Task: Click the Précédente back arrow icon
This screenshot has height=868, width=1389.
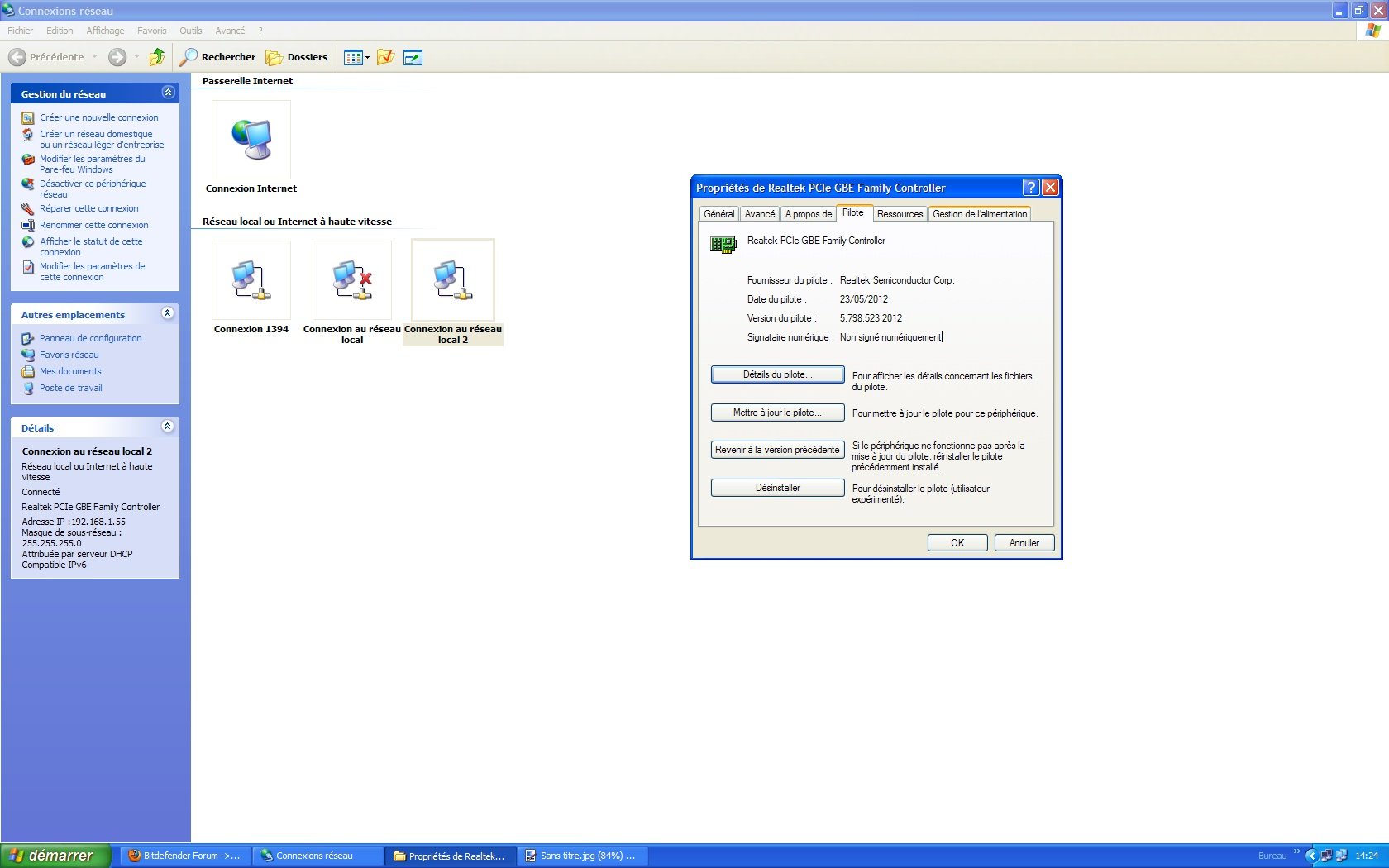Action: (17, 57)
